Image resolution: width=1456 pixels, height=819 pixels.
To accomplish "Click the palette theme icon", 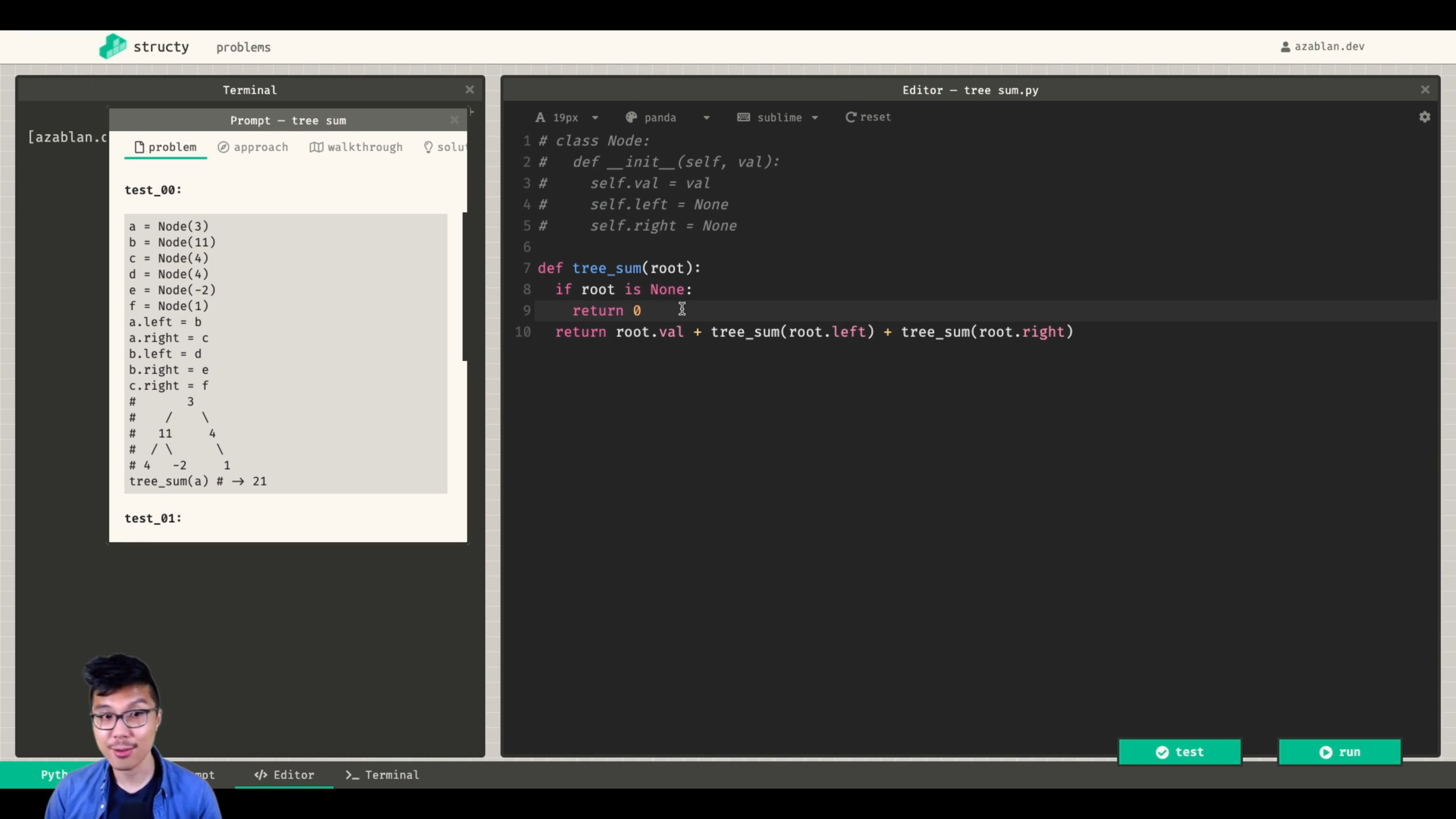I will click(x=631, y=117).
